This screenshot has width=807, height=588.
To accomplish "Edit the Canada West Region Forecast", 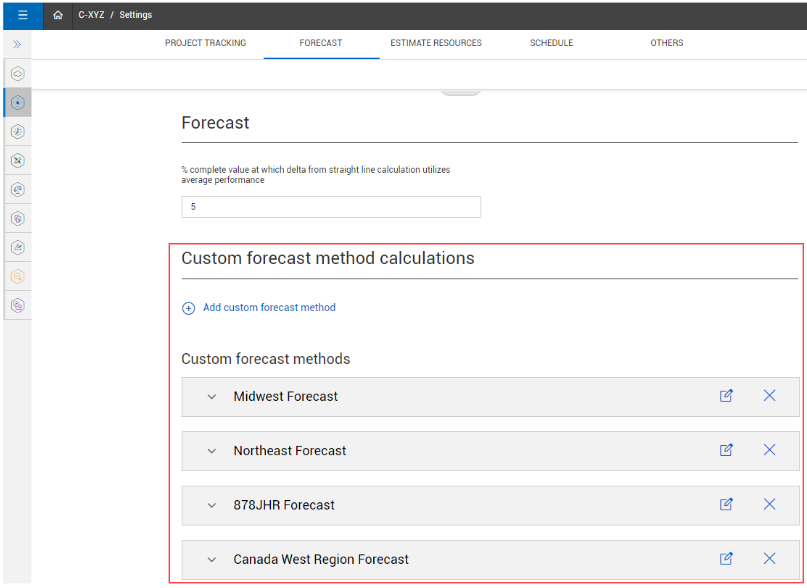I will [726, 559].
